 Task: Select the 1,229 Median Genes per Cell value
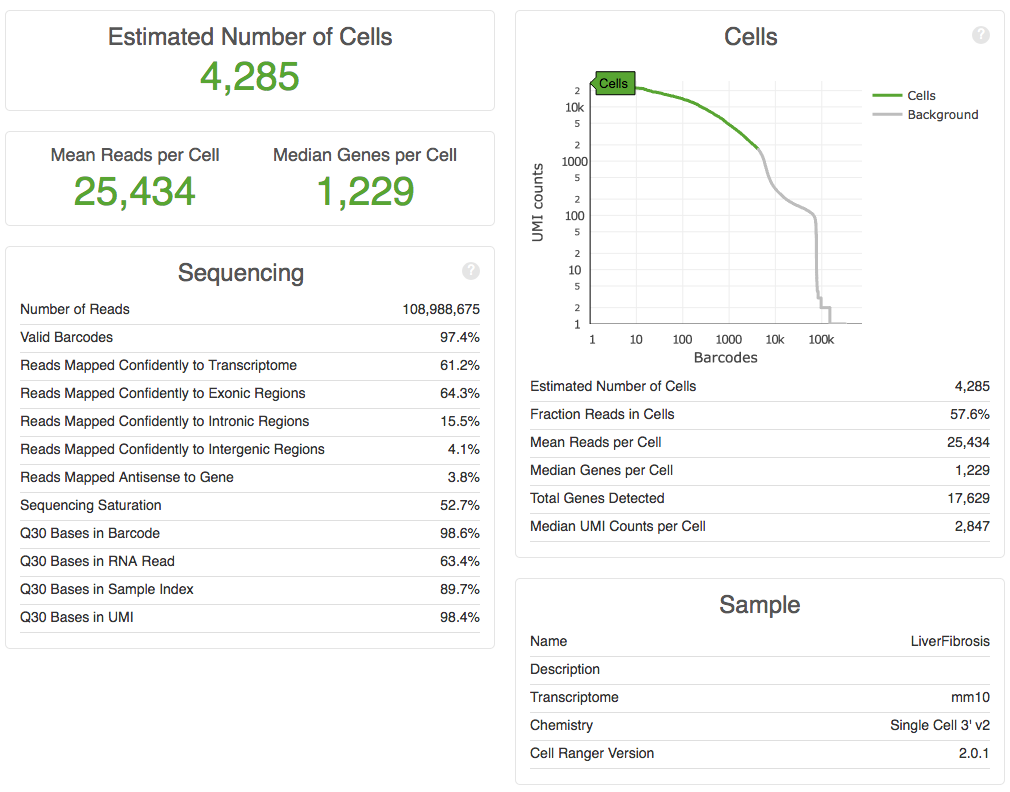[365, 191]
